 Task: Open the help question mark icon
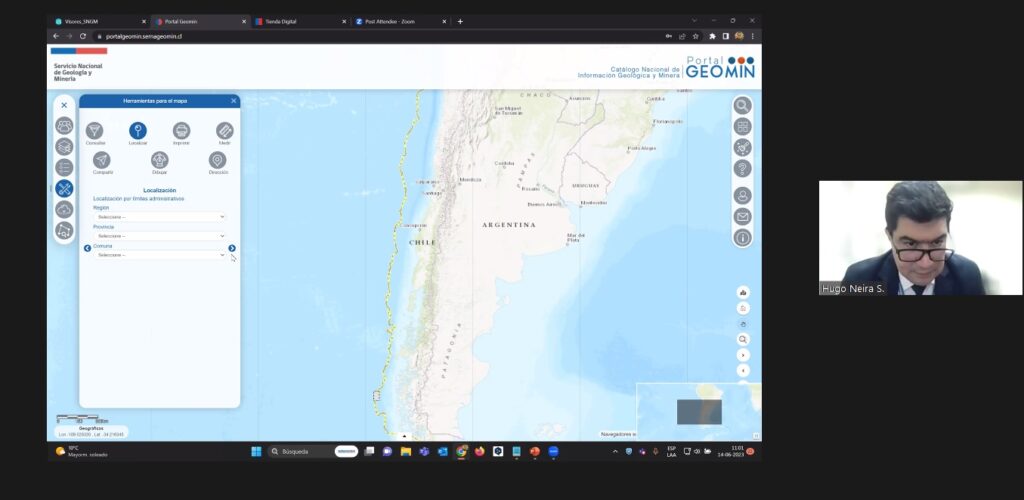point(742,168)
